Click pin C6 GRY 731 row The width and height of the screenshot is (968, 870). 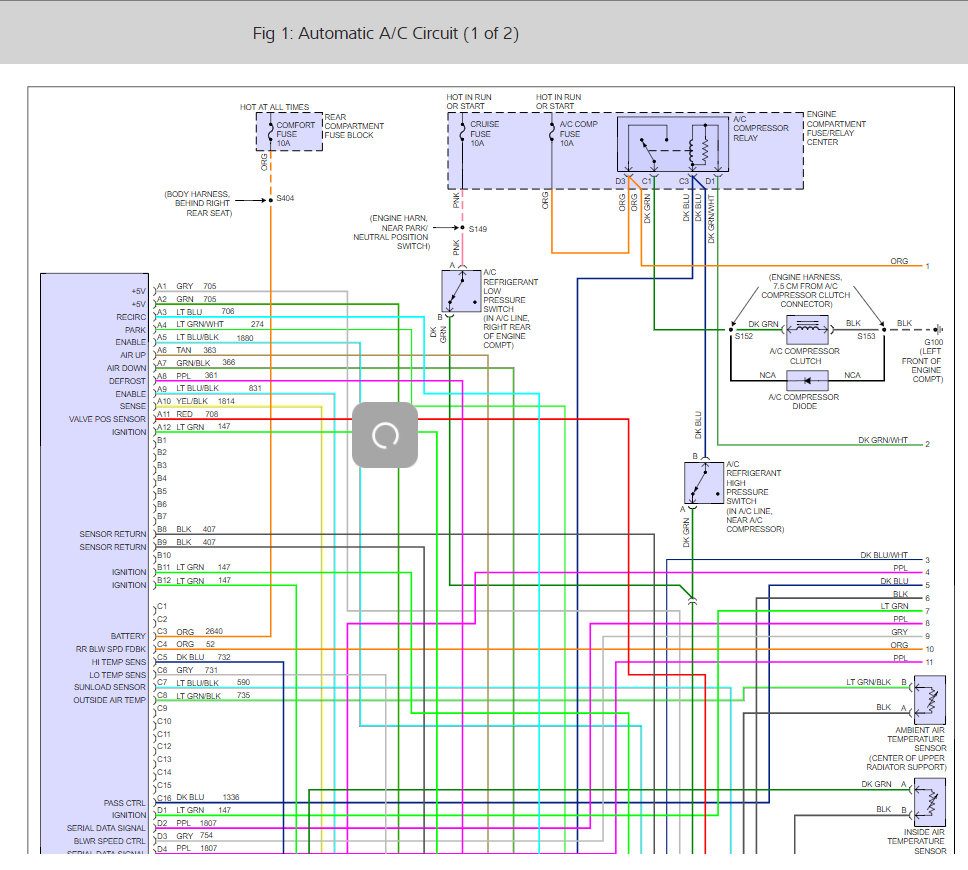[x=187, y=670]
